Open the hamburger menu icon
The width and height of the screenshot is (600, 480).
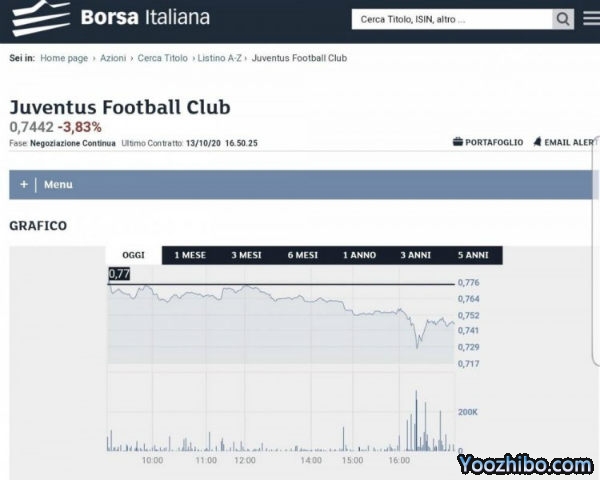(x=591, y=18)
